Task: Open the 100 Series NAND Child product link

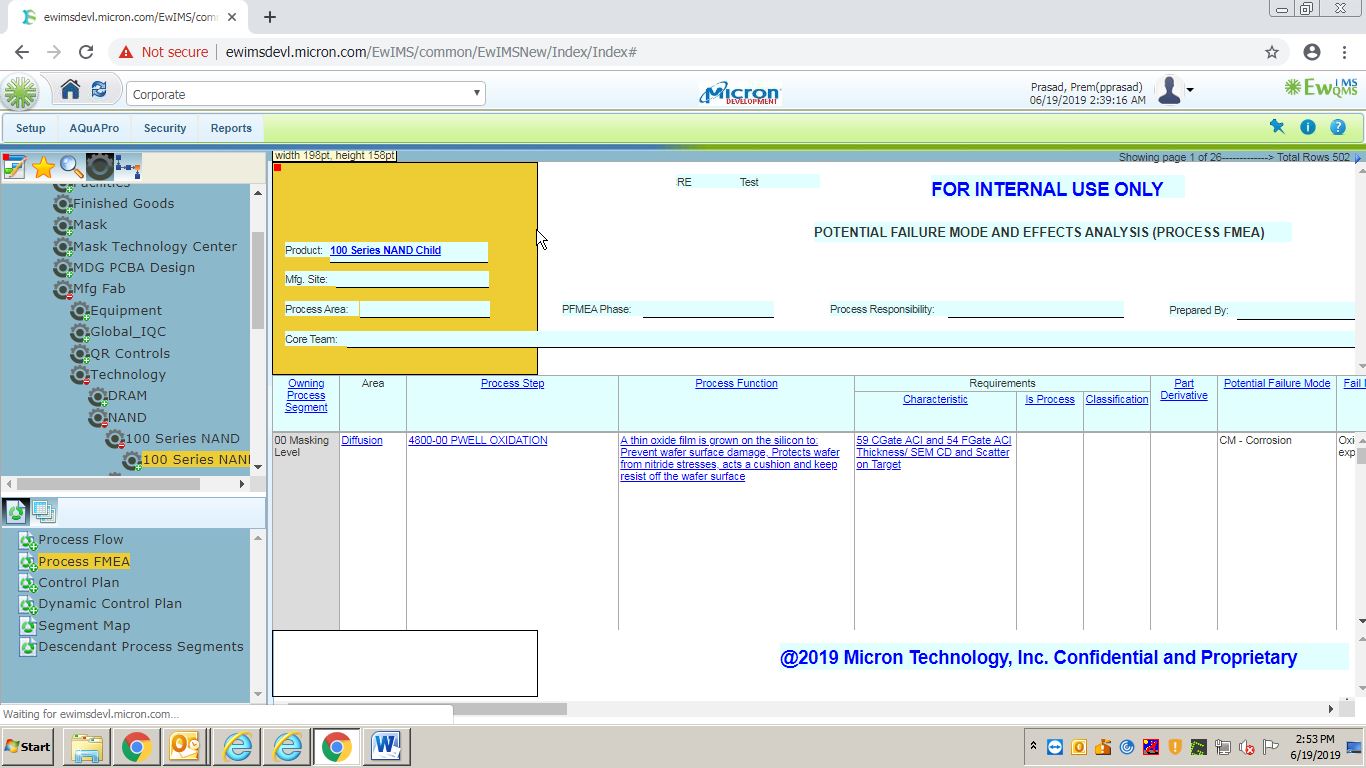Action: (385, 250)
